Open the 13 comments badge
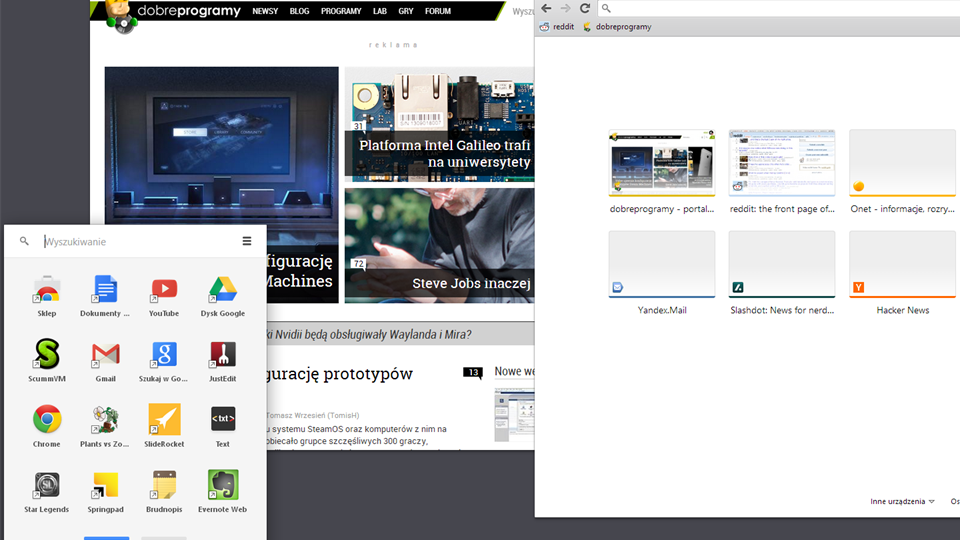The width and height of the screenshot is (960, 540). [x=473, y=372]
